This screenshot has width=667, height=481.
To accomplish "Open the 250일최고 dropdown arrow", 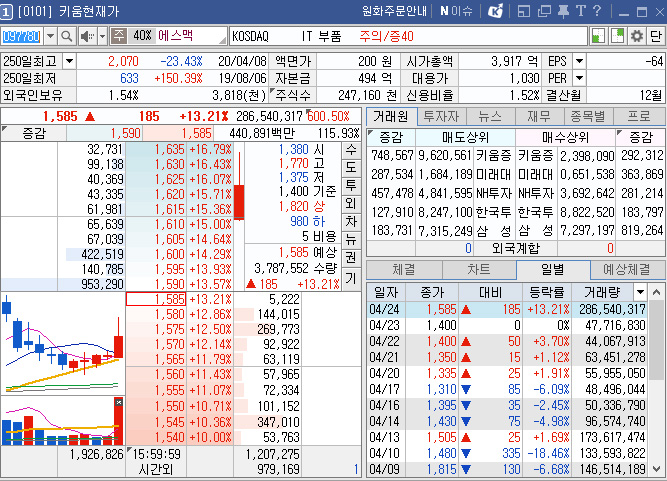I will pyautogui.click(x=69, y=62).
